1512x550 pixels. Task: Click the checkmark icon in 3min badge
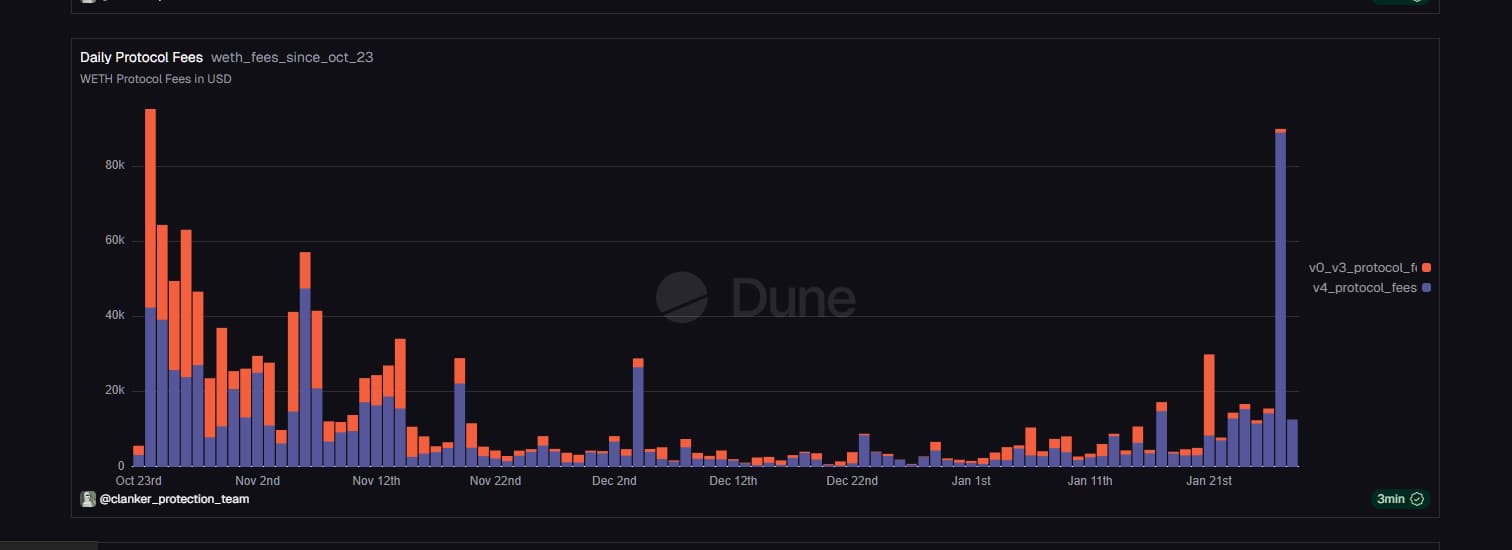pyautogui.click(x=1416, y=499)
